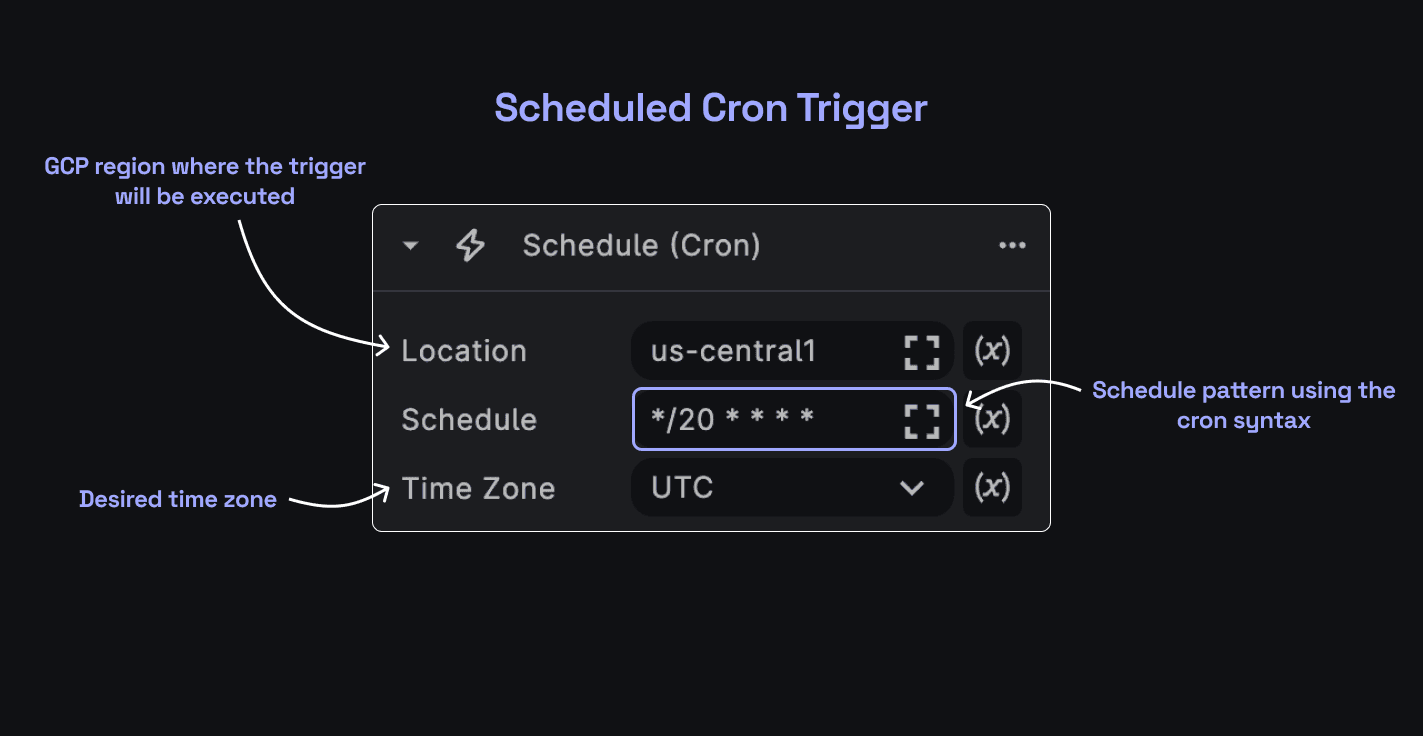Collapse the Schedule (Cron) panel triangle
This screenshot has height=736, width=1423.
[x=410, y=246]
